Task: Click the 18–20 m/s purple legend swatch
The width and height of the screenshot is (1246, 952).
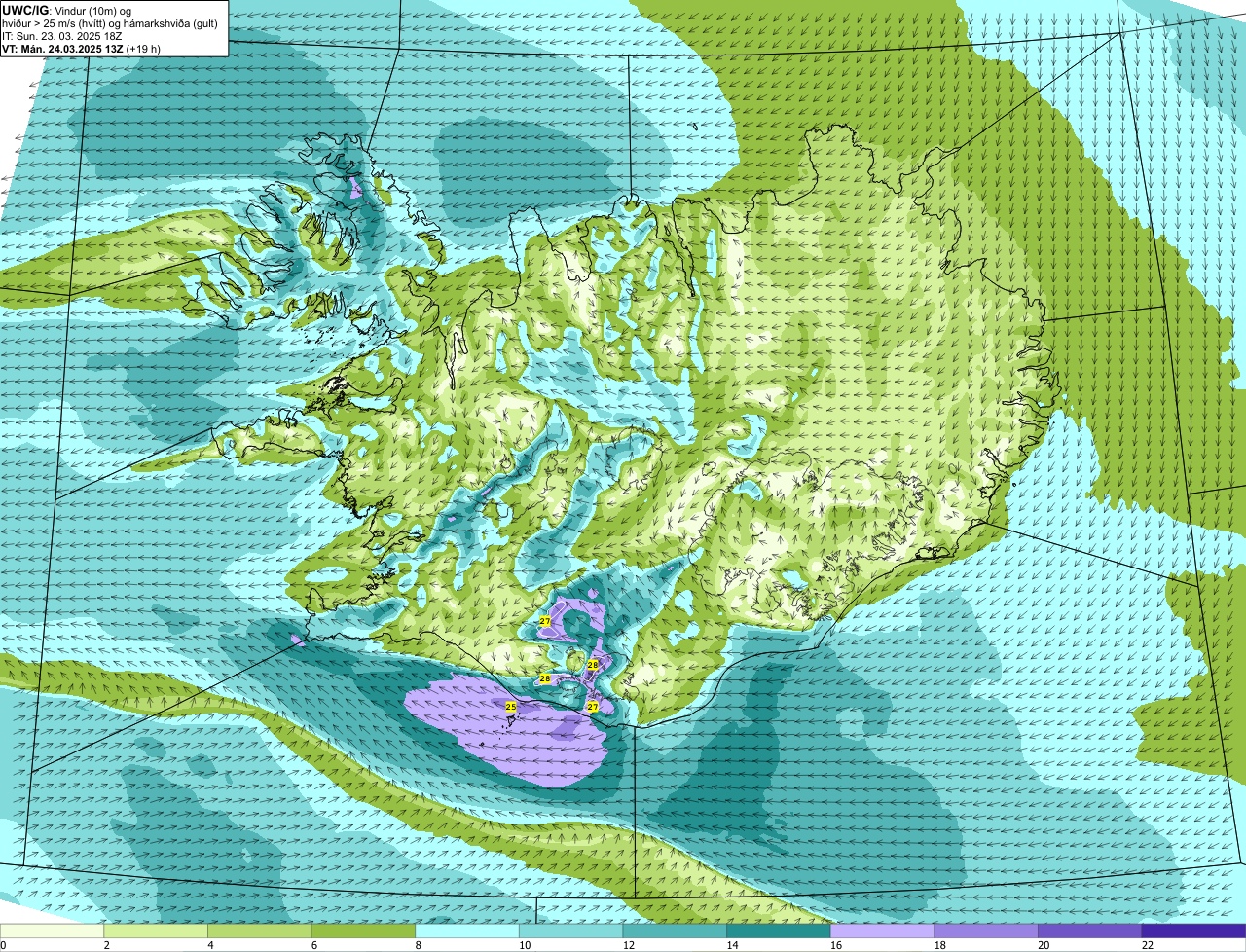Action: [x=986, y=931]
